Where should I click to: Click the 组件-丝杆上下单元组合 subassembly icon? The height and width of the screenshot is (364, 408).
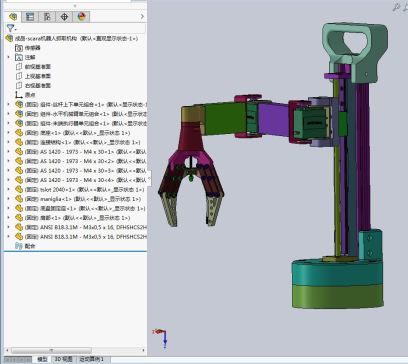(x=19, y=104)
